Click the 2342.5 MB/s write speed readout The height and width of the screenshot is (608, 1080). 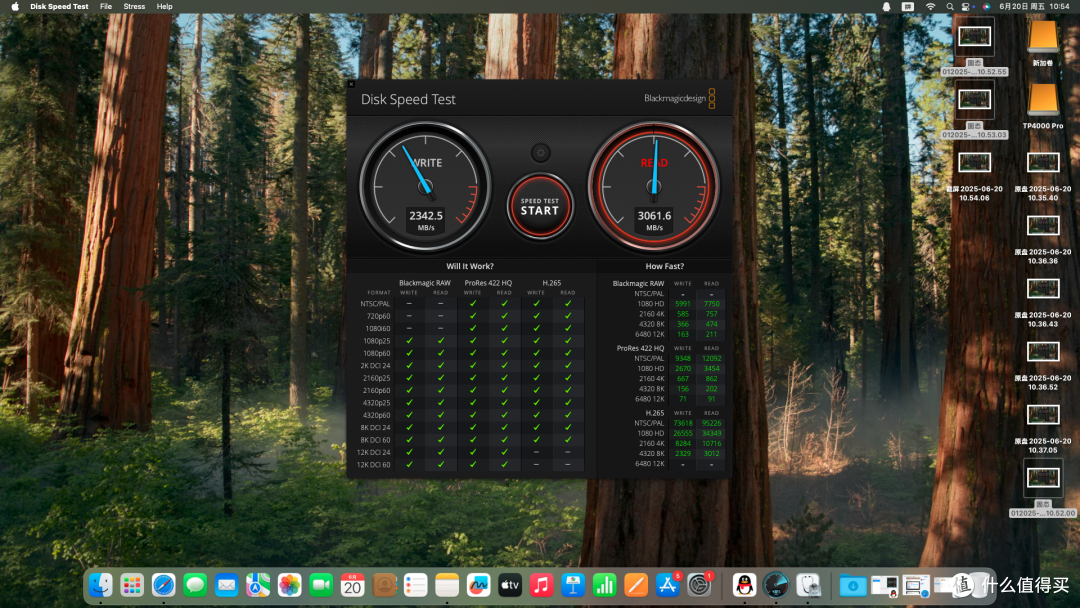click(426, 220)
